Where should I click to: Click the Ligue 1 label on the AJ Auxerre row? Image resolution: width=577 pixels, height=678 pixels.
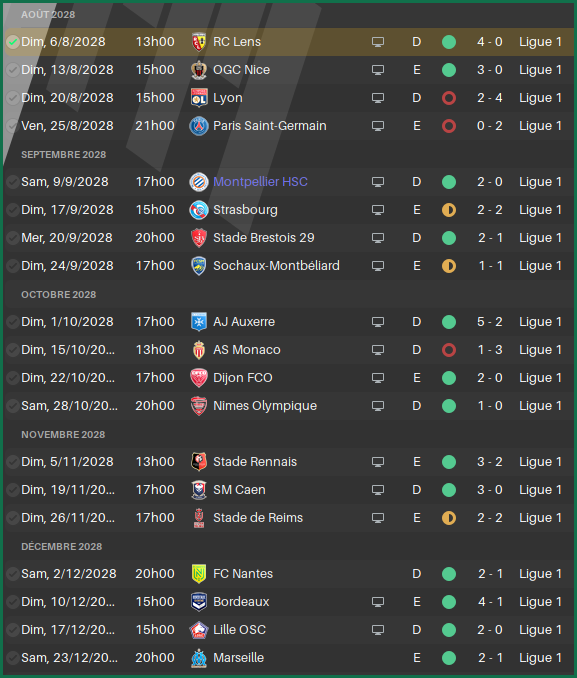point(540,322)
